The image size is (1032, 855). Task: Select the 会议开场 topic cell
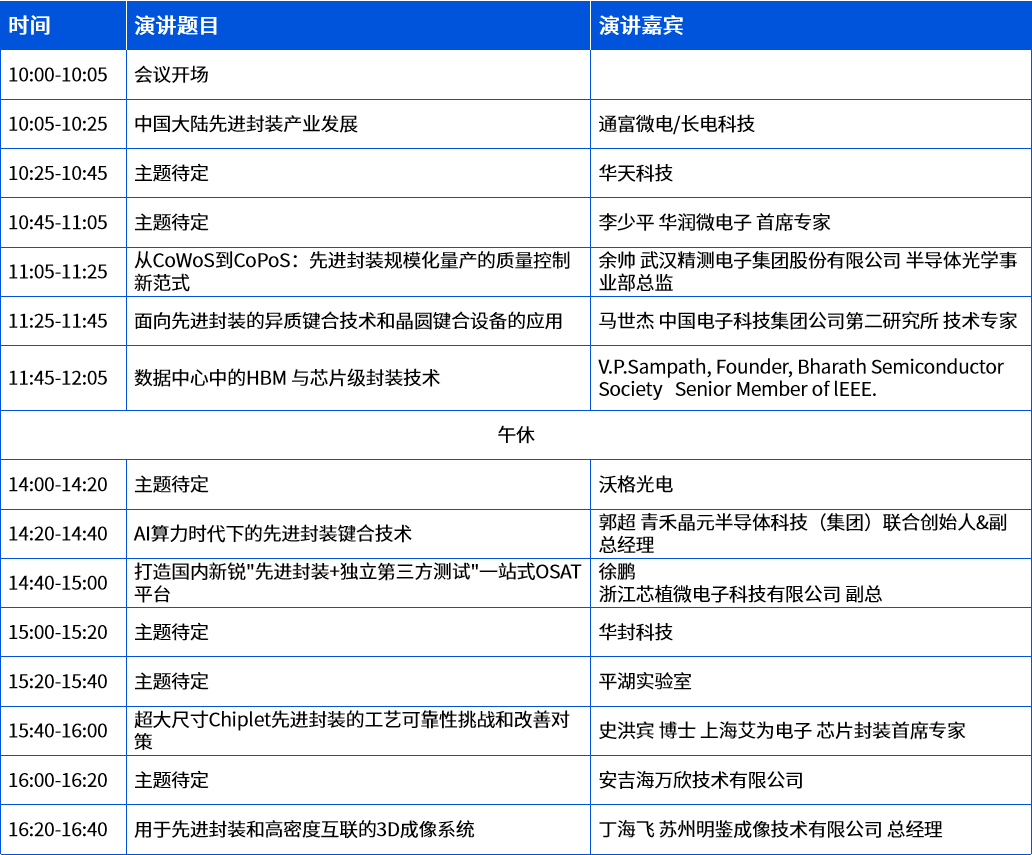(358, 74)
